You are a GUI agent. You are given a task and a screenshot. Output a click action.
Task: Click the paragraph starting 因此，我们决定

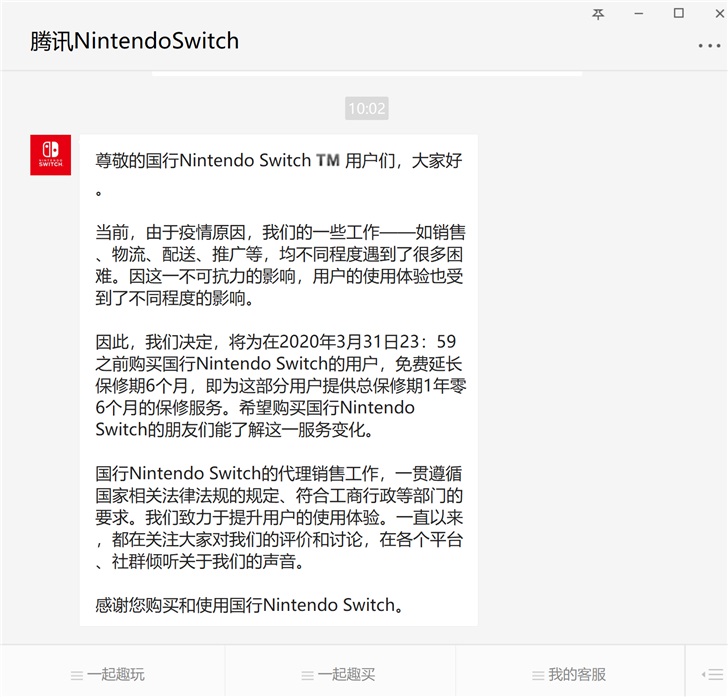[x=281, y=385]
